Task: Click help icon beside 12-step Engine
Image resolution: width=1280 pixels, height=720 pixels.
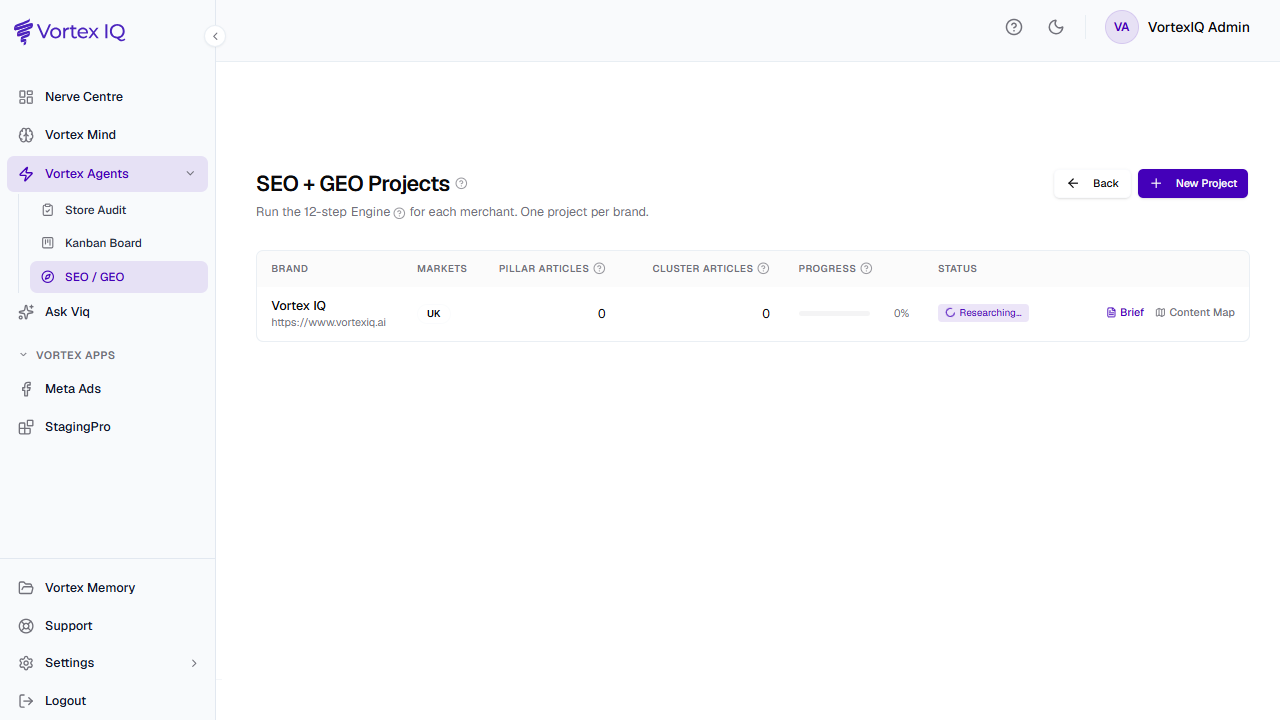Action: (399, 213)
